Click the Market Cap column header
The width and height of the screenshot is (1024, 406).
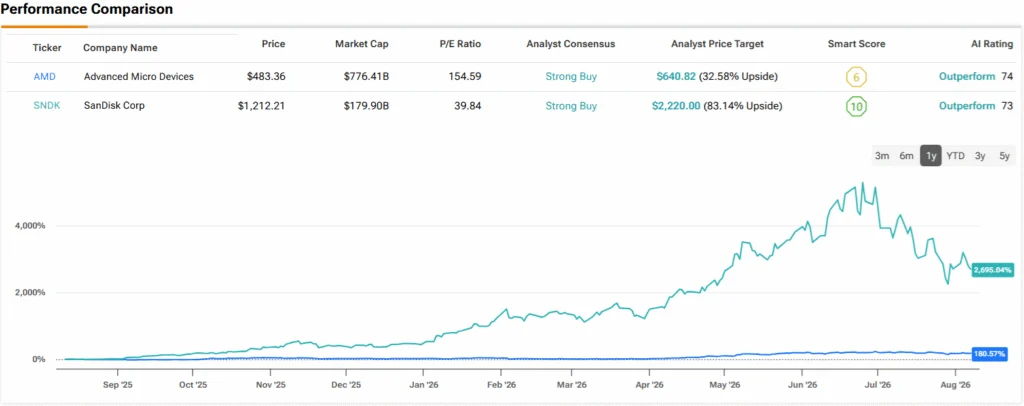point(362,44)
